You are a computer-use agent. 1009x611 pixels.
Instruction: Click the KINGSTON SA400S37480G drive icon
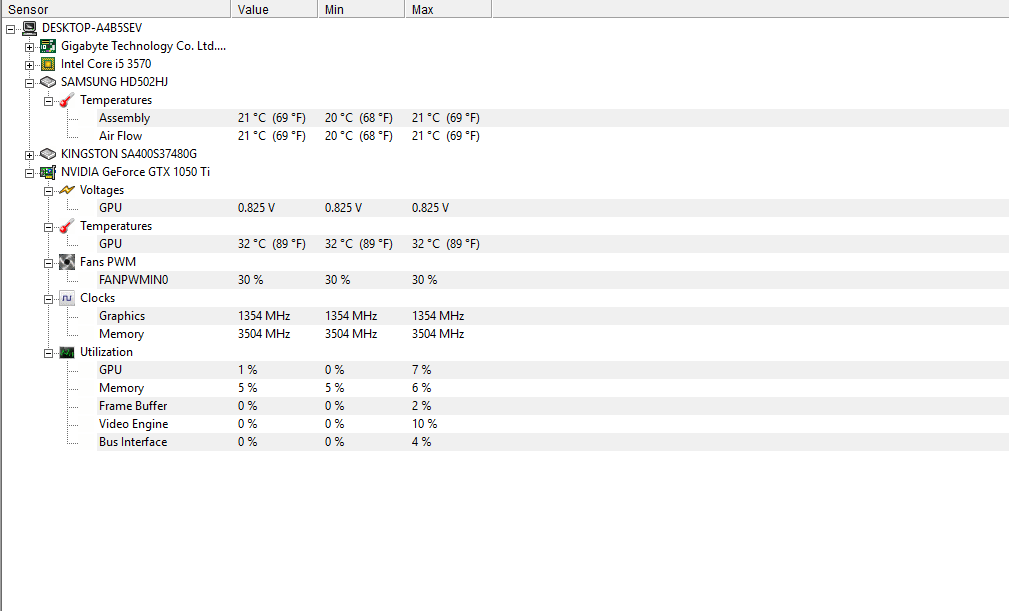(x=48, y=154)
